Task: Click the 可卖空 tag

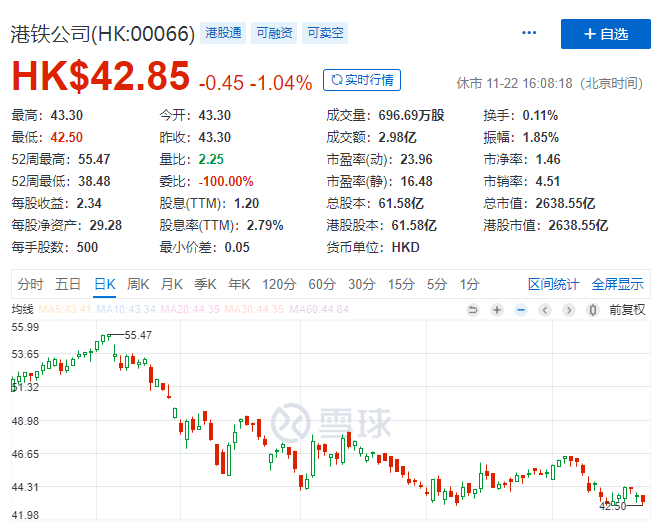Action: [325, 33]
